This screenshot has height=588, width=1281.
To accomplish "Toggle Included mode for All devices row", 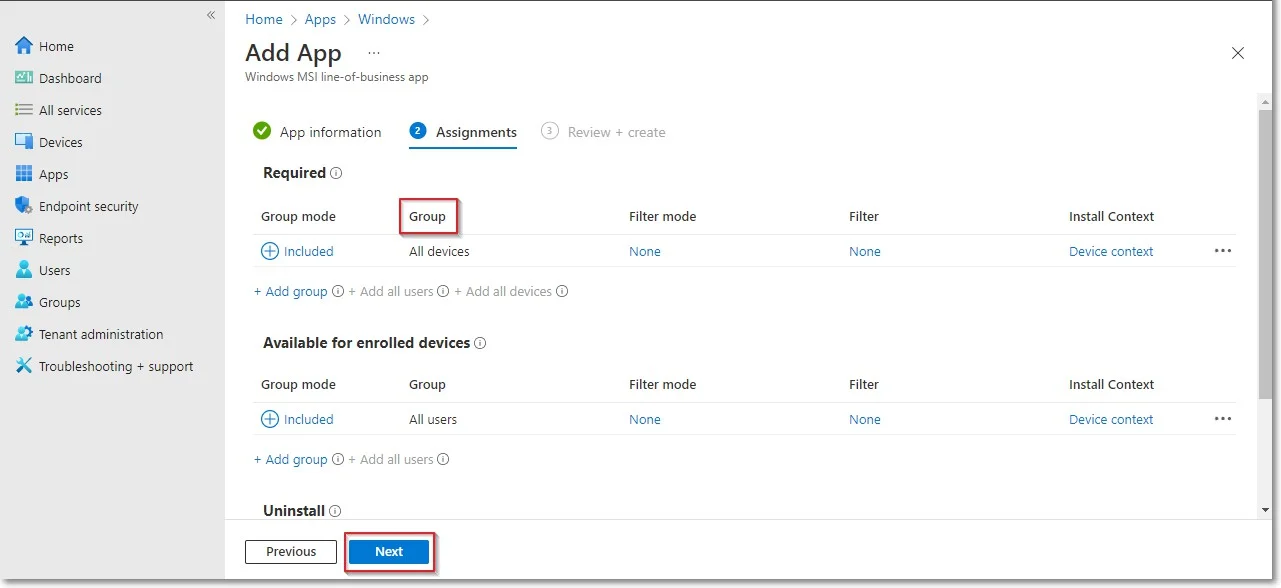I will tap(297, 252).
